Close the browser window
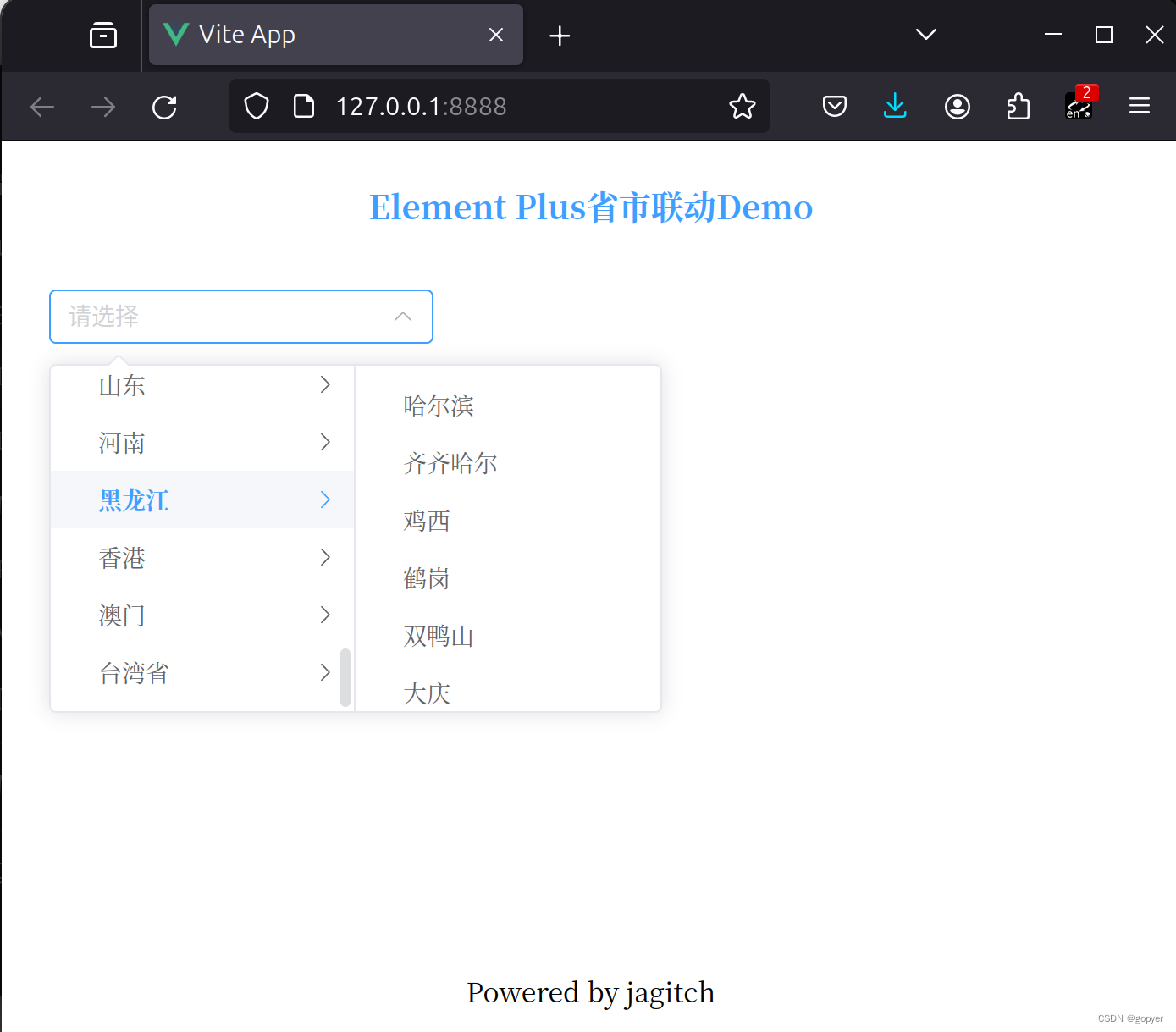This screenshot has width=1176, height=1032. [1154, 35]
